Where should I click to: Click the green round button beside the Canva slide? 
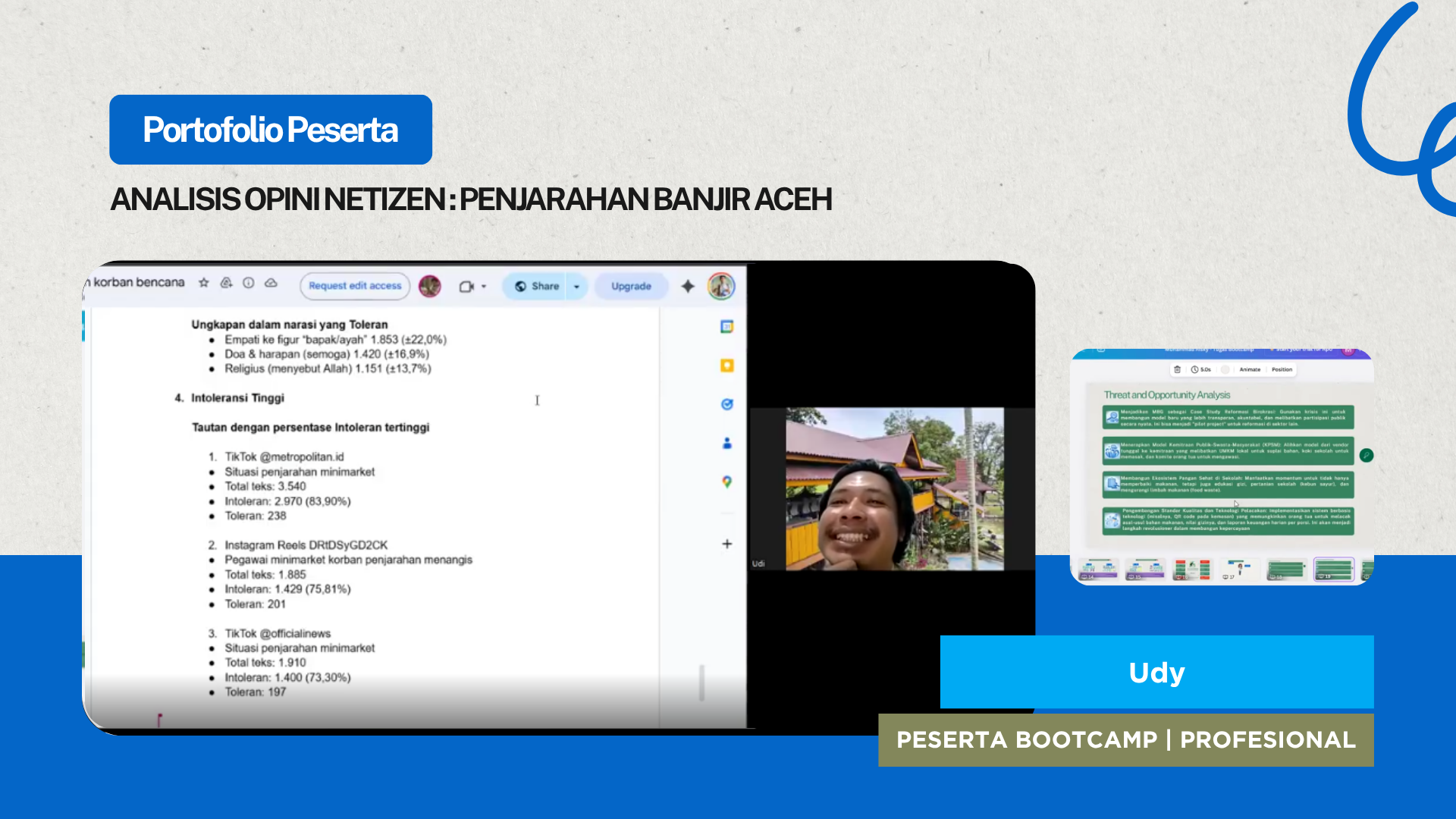point(1367,455)
